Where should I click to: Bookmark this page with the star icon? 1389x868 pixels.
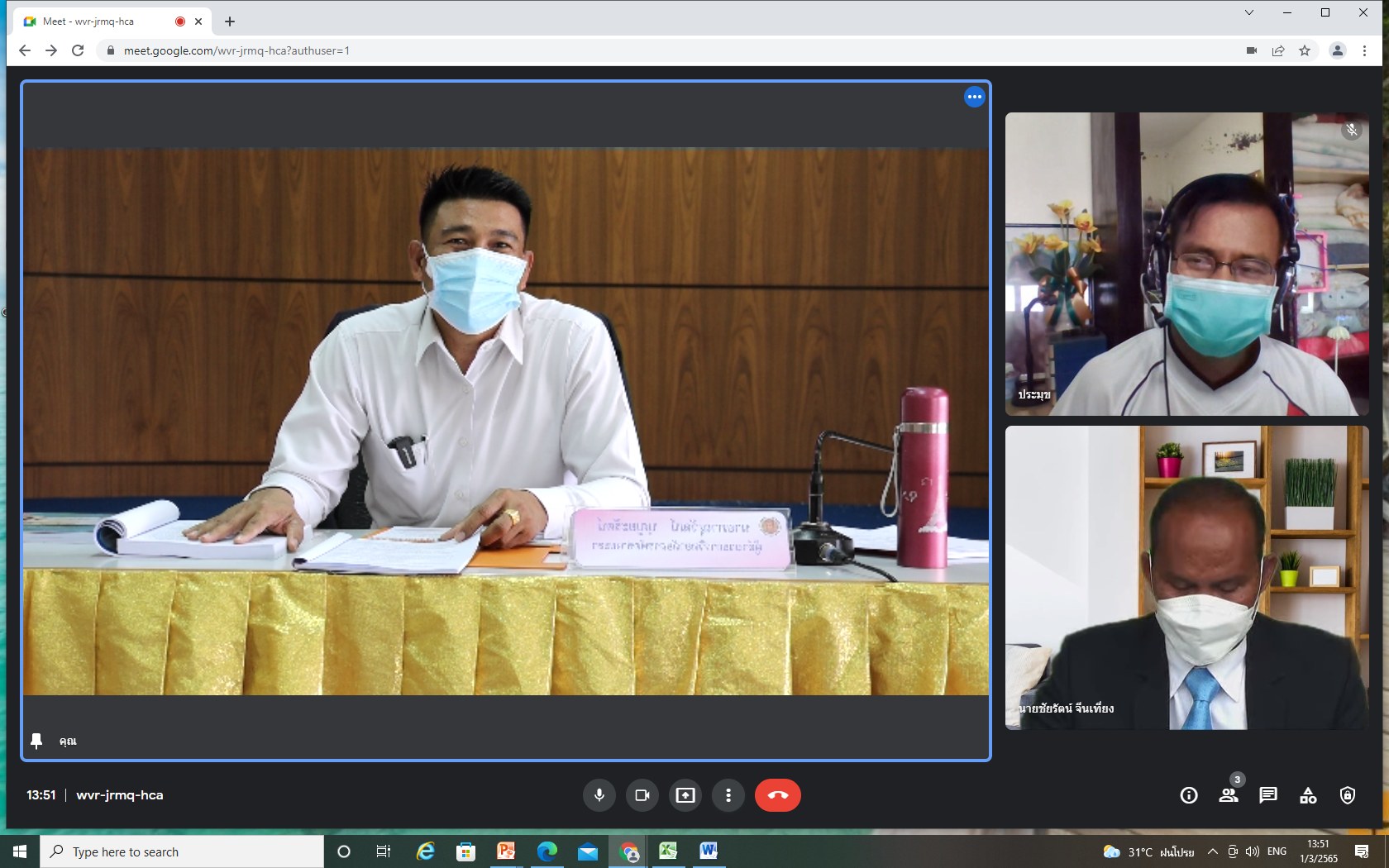pyautogui.click(x=1305, y=50)
